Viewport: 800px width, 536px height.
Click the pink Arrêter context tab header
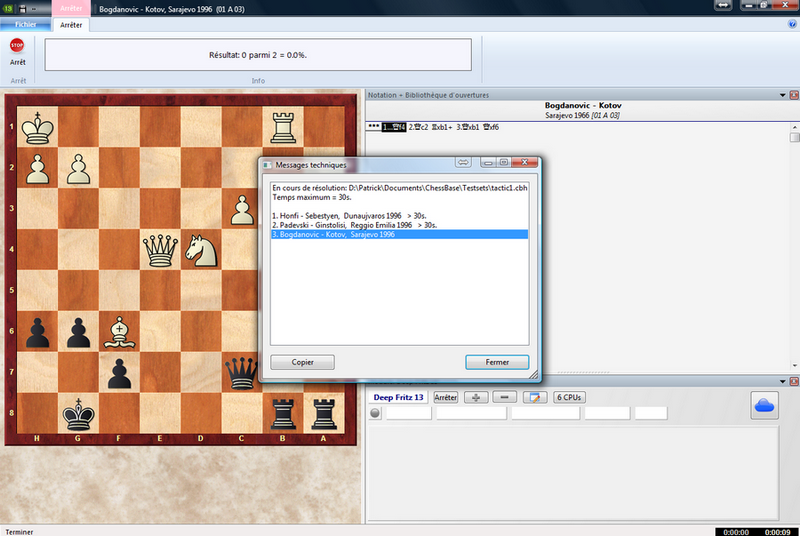click(x=71, y=8)
